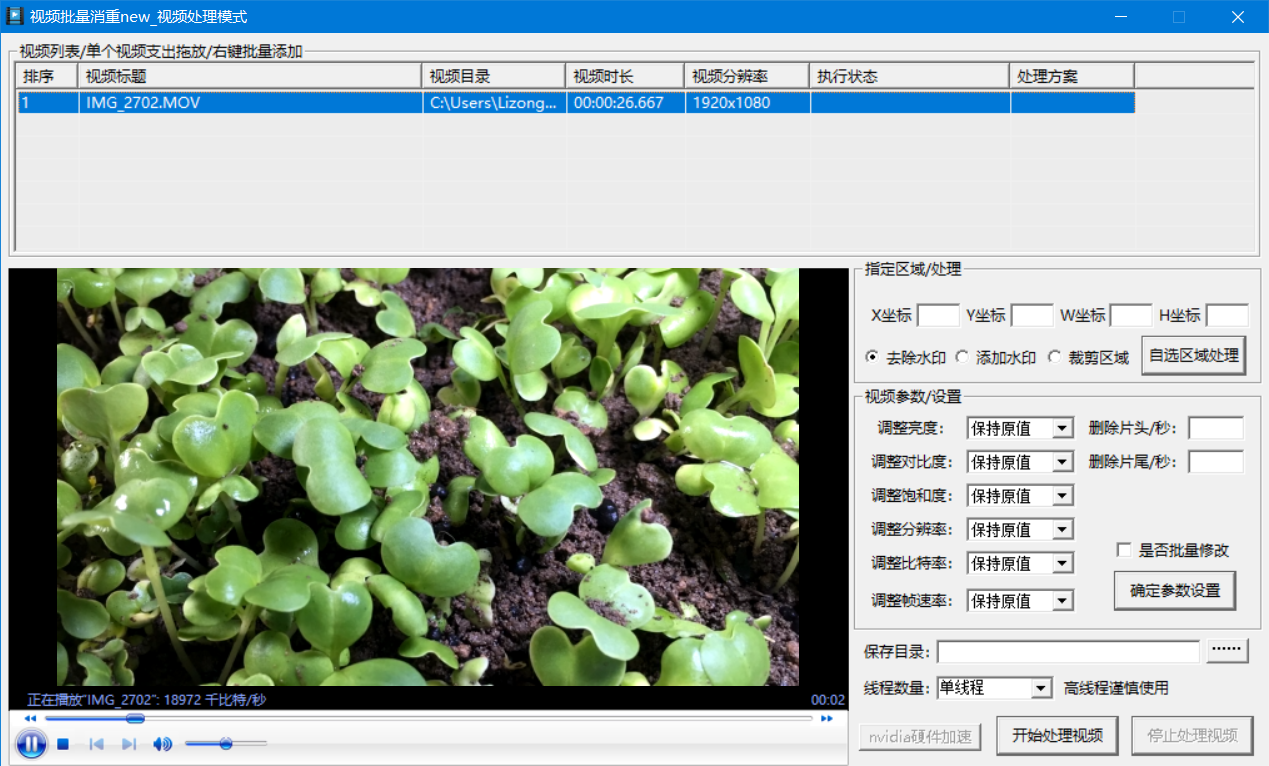This screenshot has height=766, width=1269.
Task: Close the 视频批量消重 window
Action: pyautogui.click(x=1237, y=16)
